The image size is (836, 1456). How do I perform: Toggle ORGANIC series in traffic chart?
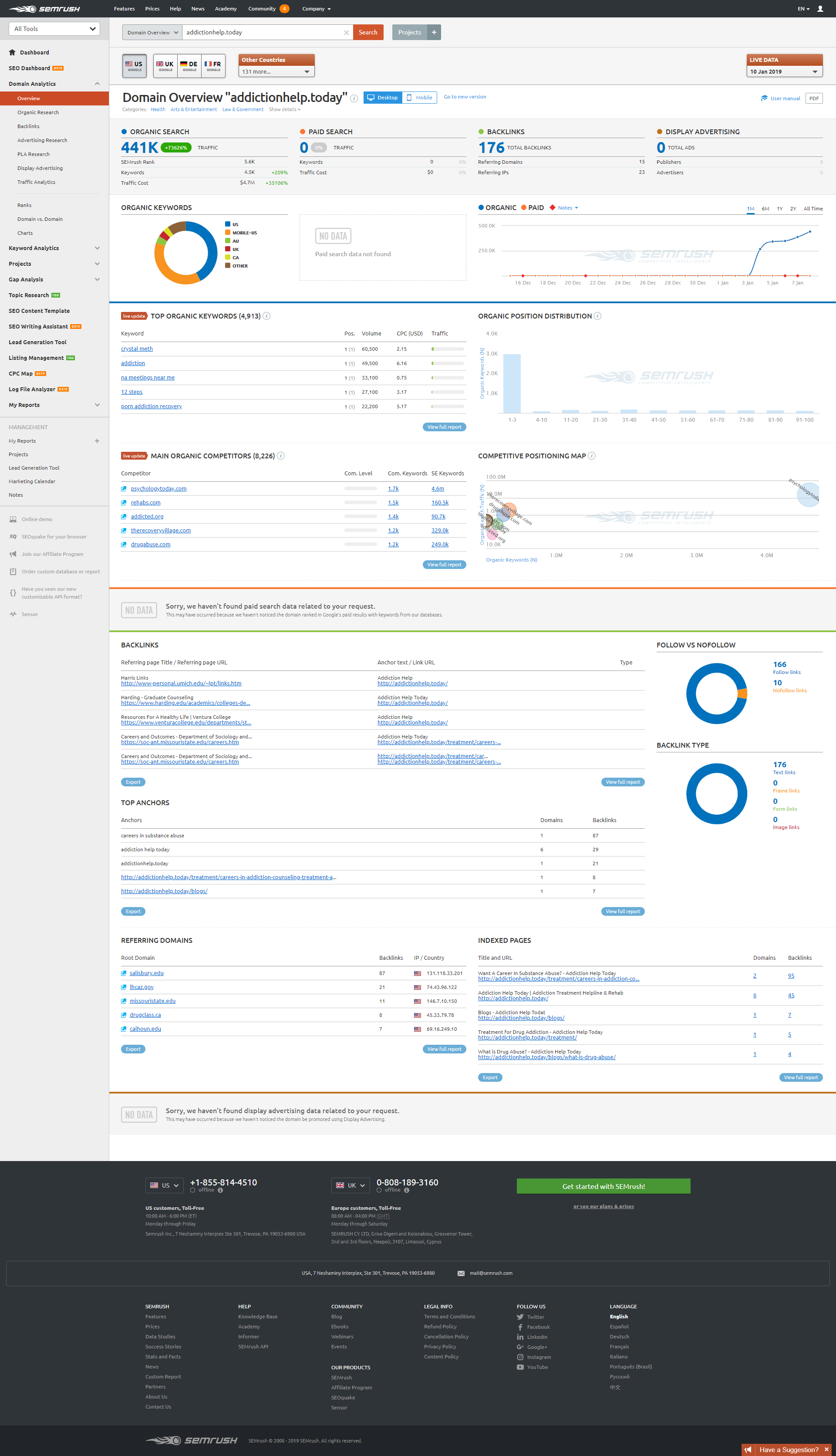497,208
